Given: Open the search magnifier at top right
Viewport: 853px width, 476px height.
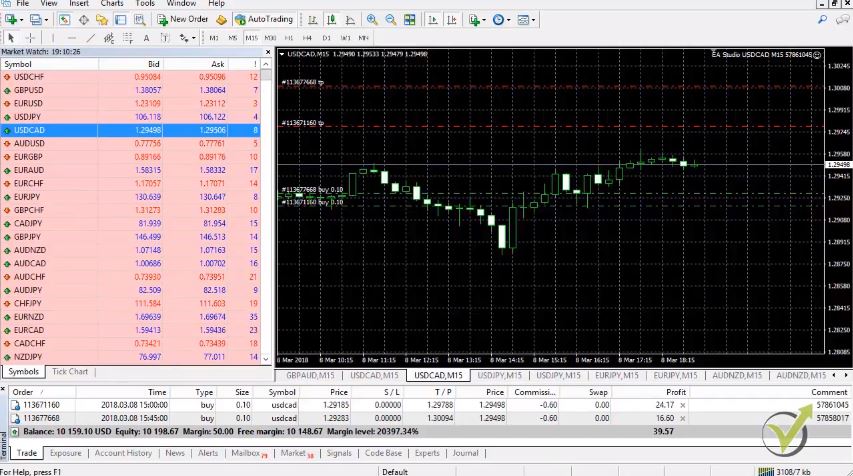Looking at the screenshot, I should 823,20.
